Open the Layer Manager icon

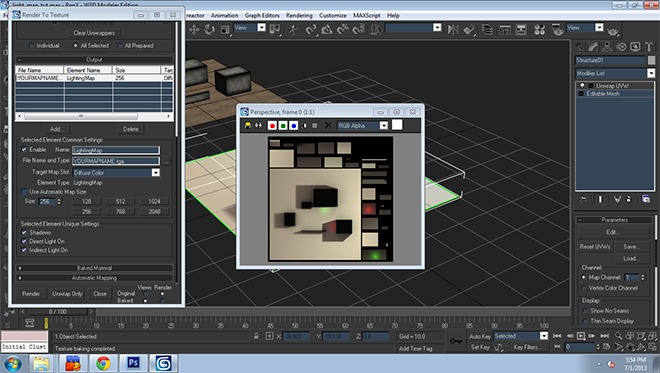[x=487, y=29]
